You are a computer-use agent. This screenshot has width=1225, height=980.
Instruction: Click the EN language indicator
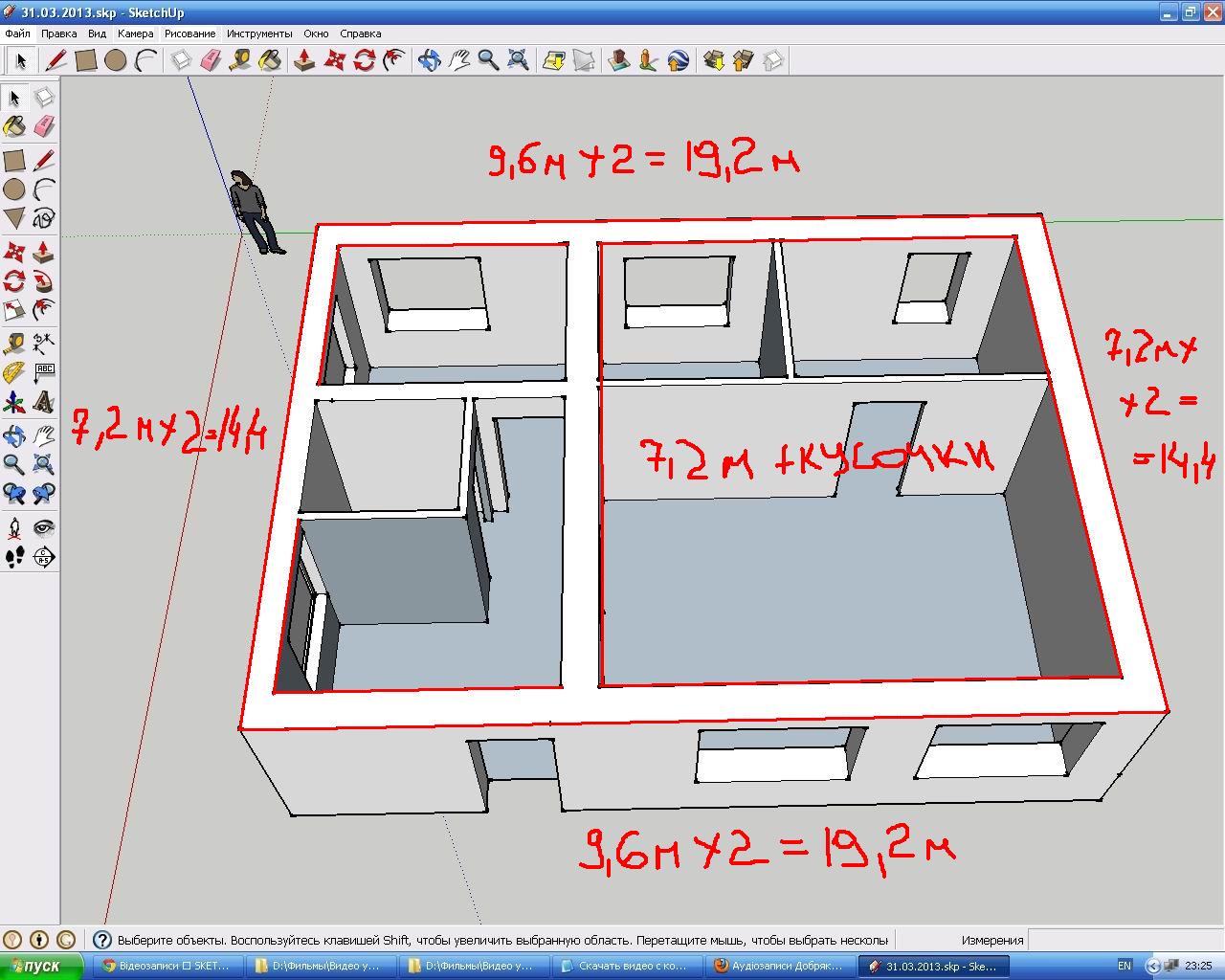point(1125,966)
